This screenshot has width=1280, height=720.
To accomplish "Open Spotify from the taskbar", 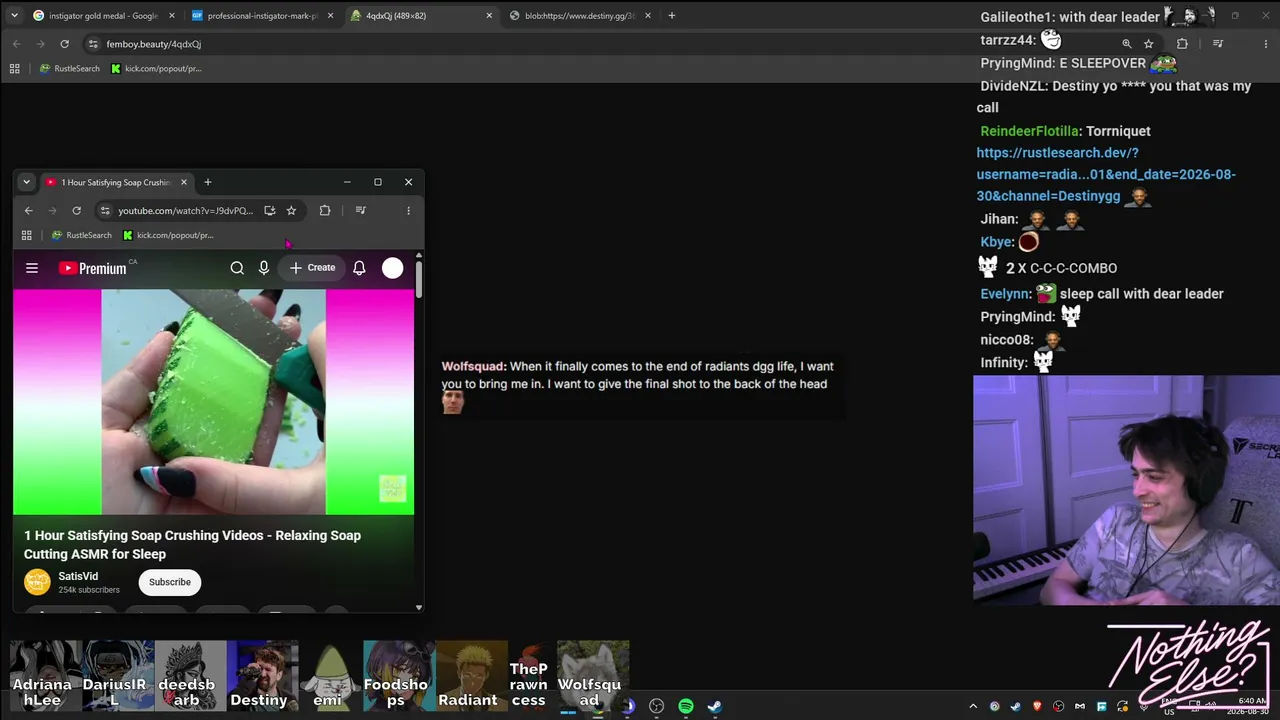I will coord(686,706).
